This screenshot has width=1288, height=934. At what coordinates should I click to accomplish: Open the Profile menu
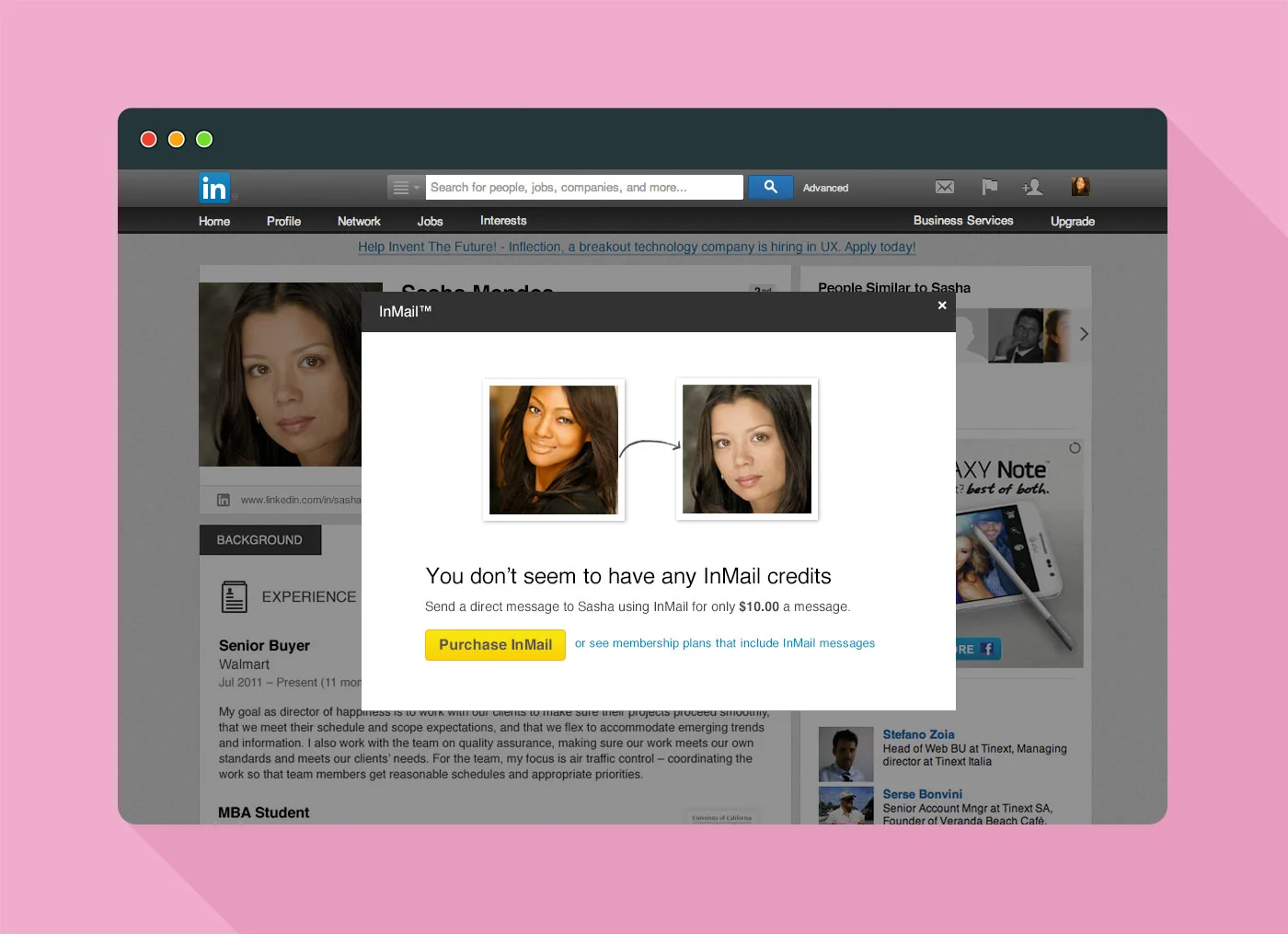pos(283,221)
